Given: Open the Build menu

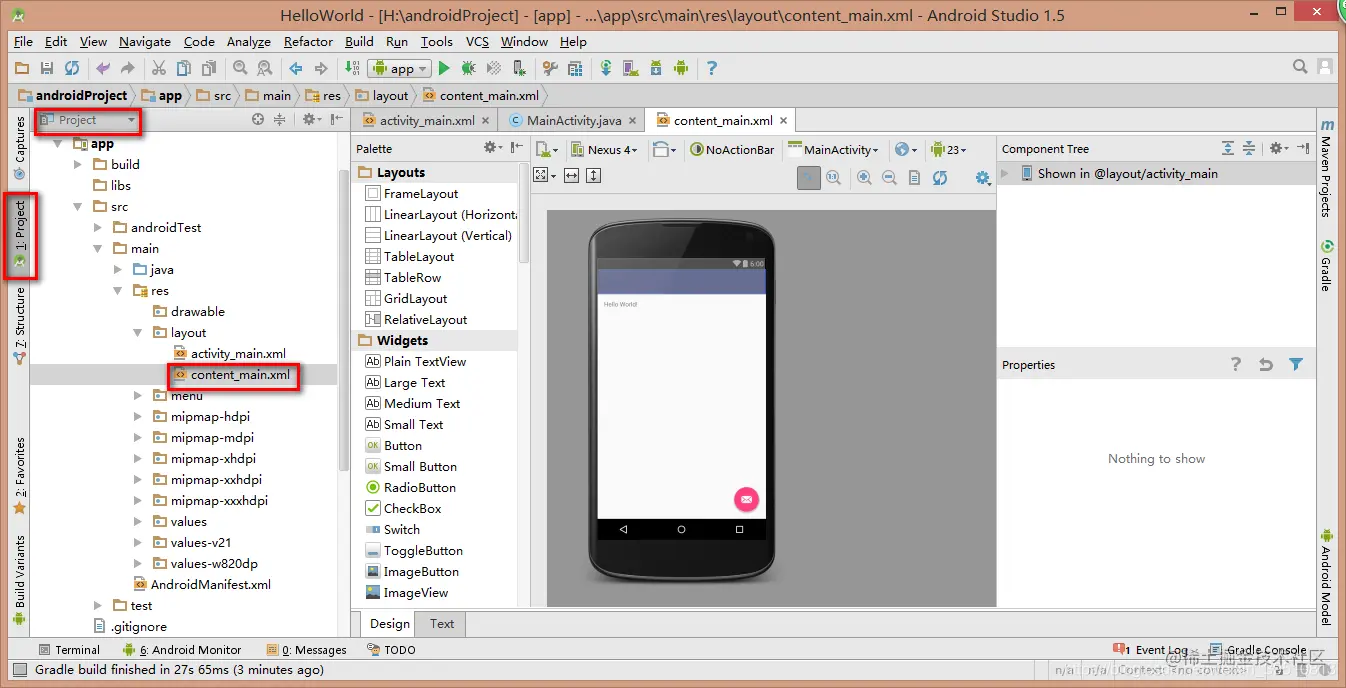Looking at the screenshot, I should tap(359, 42).
